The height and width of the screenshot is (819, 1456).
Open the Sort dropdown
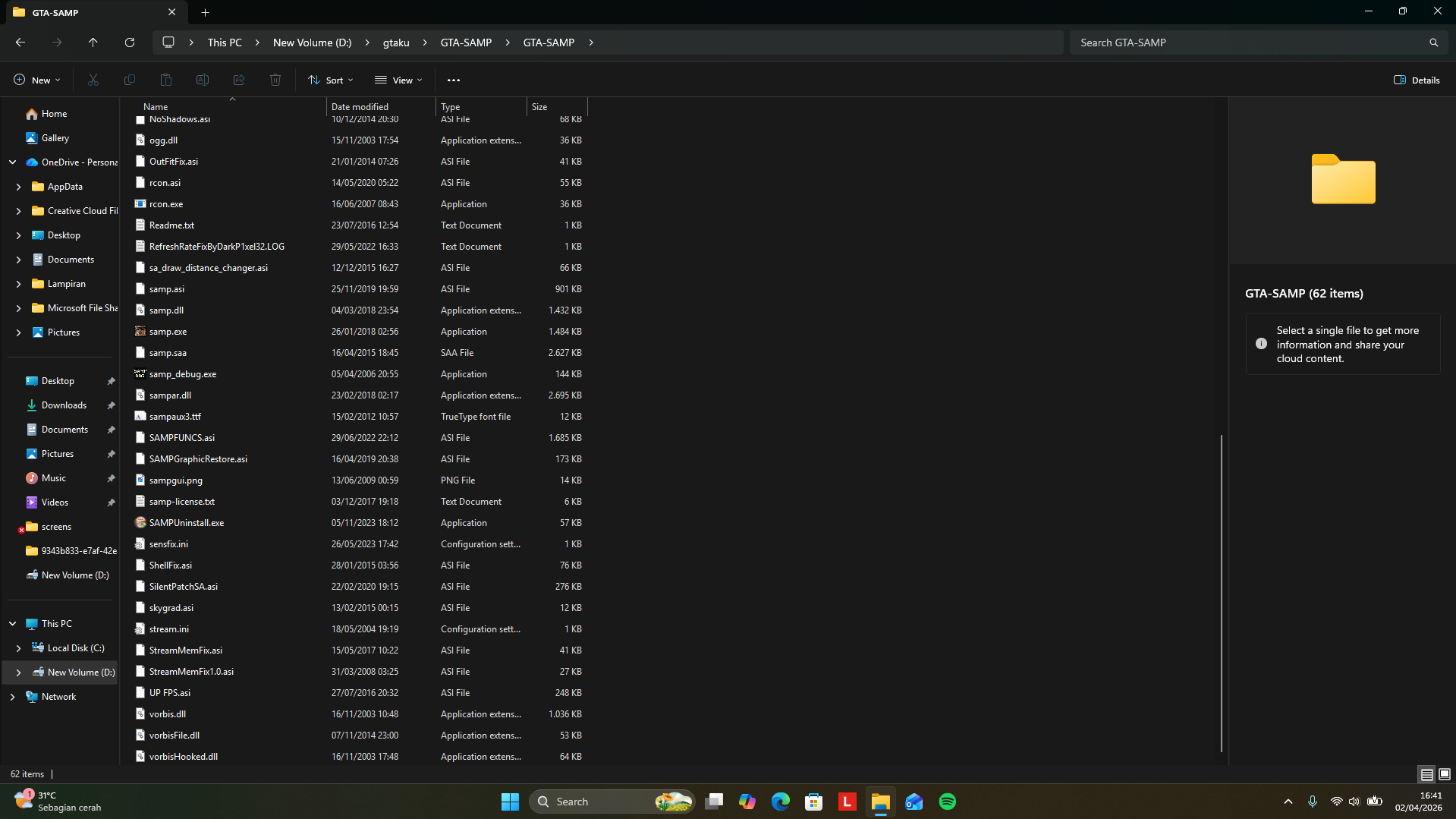point(331,80)
